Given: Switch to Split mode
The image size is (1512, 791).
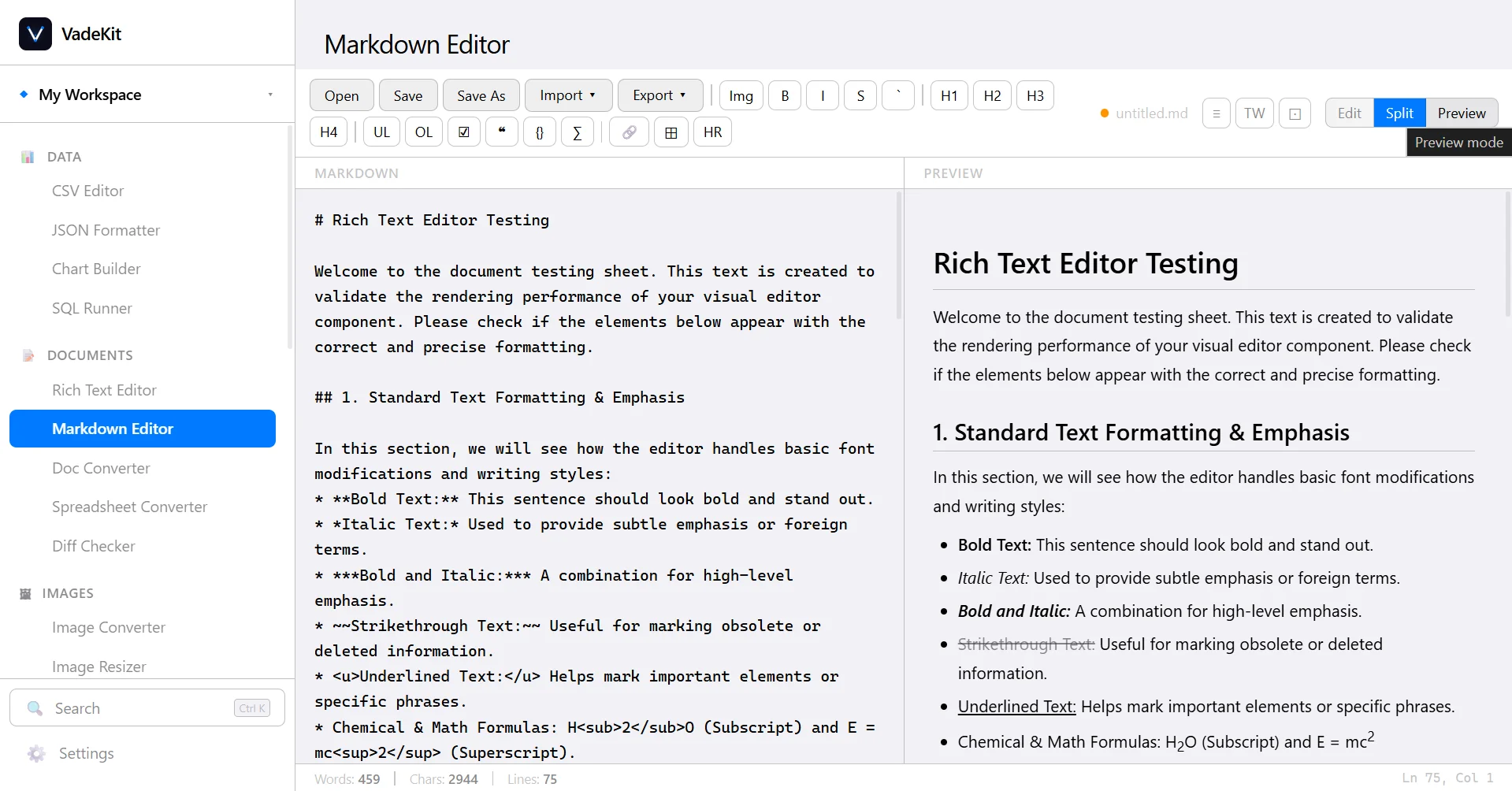Looking at the screenshot, I should point(1399,113).
